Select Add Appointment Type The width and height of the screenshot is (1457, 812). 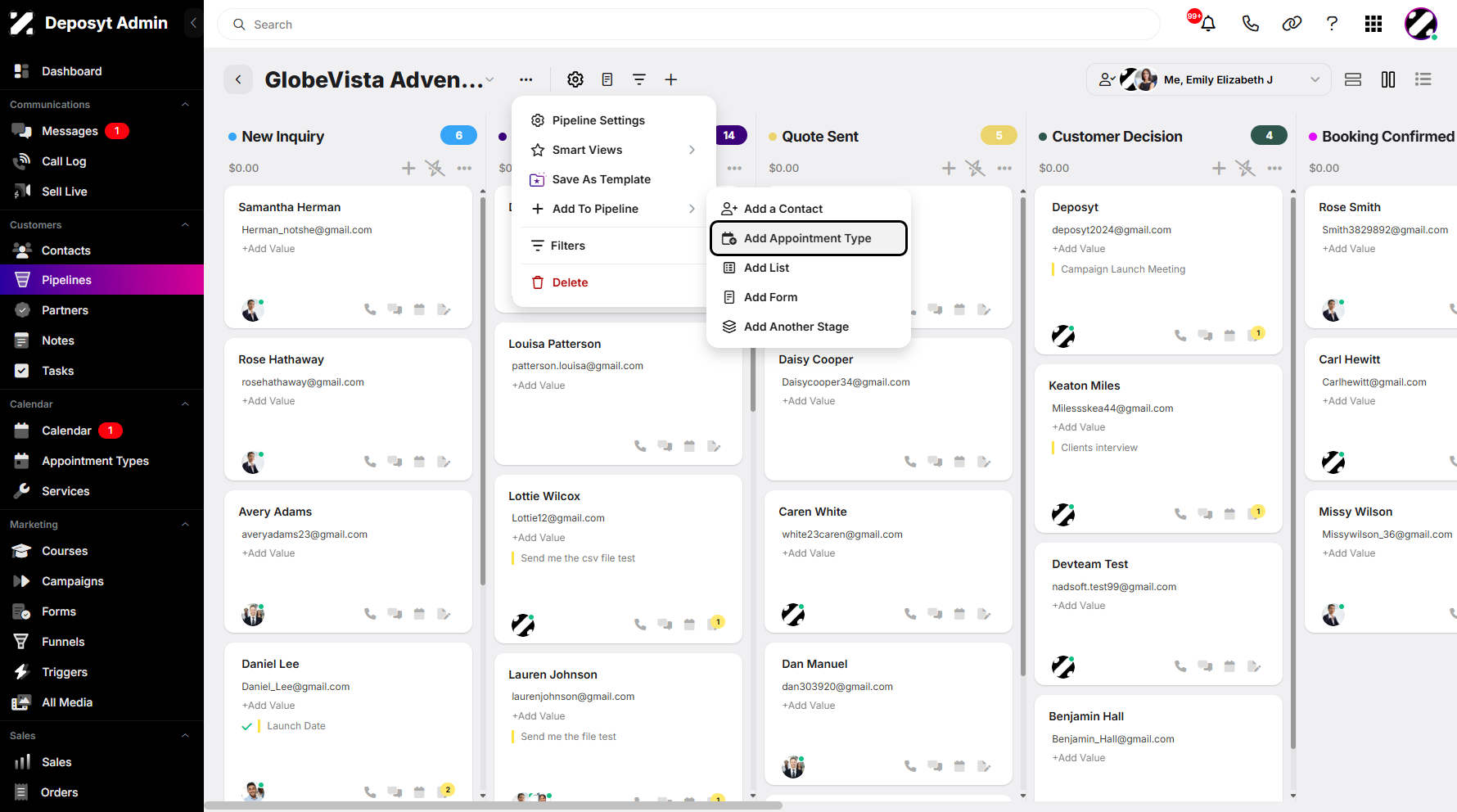click(809, 238)
